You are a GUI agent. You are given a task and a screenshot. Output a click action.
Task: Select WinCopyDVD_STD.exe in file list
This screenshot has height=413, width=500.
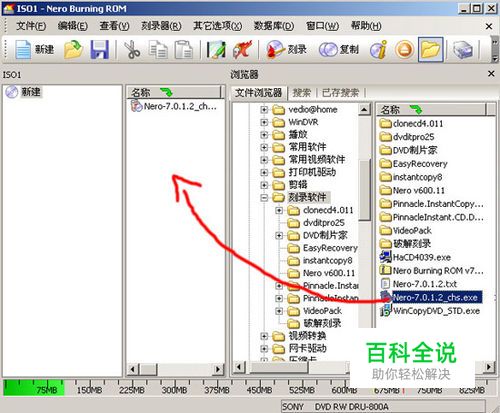[x=430, y=311]
